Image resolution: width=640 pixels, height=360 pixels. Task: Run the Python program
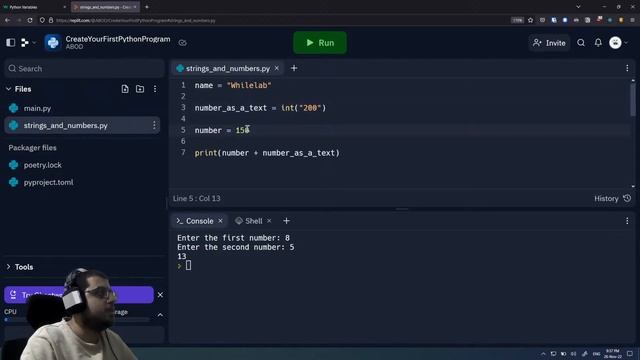click(320, 42)
